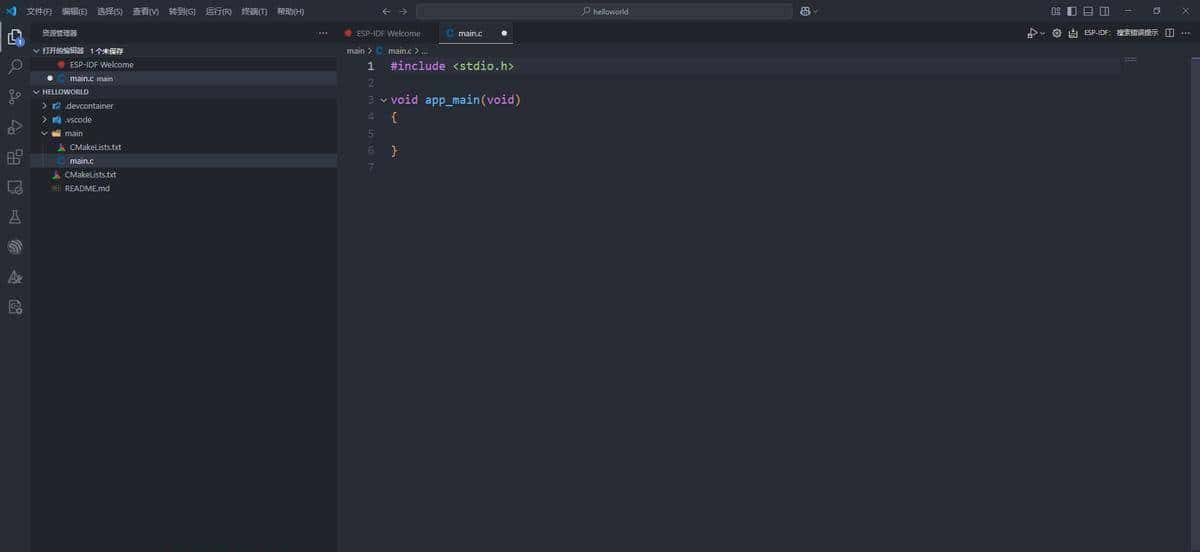The width and height of the screenshot is (1200, 552).
Task: Open the Testing flask view
Action: pos(15,217)
